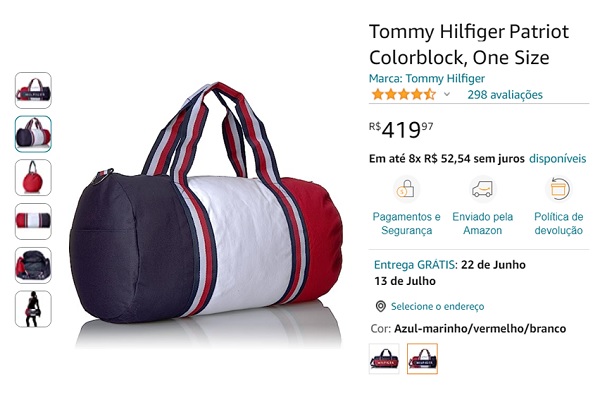This screenshot has width=600, height=400.
Task: Show the open bag interior thumbnail
Action: pos(33,265)
